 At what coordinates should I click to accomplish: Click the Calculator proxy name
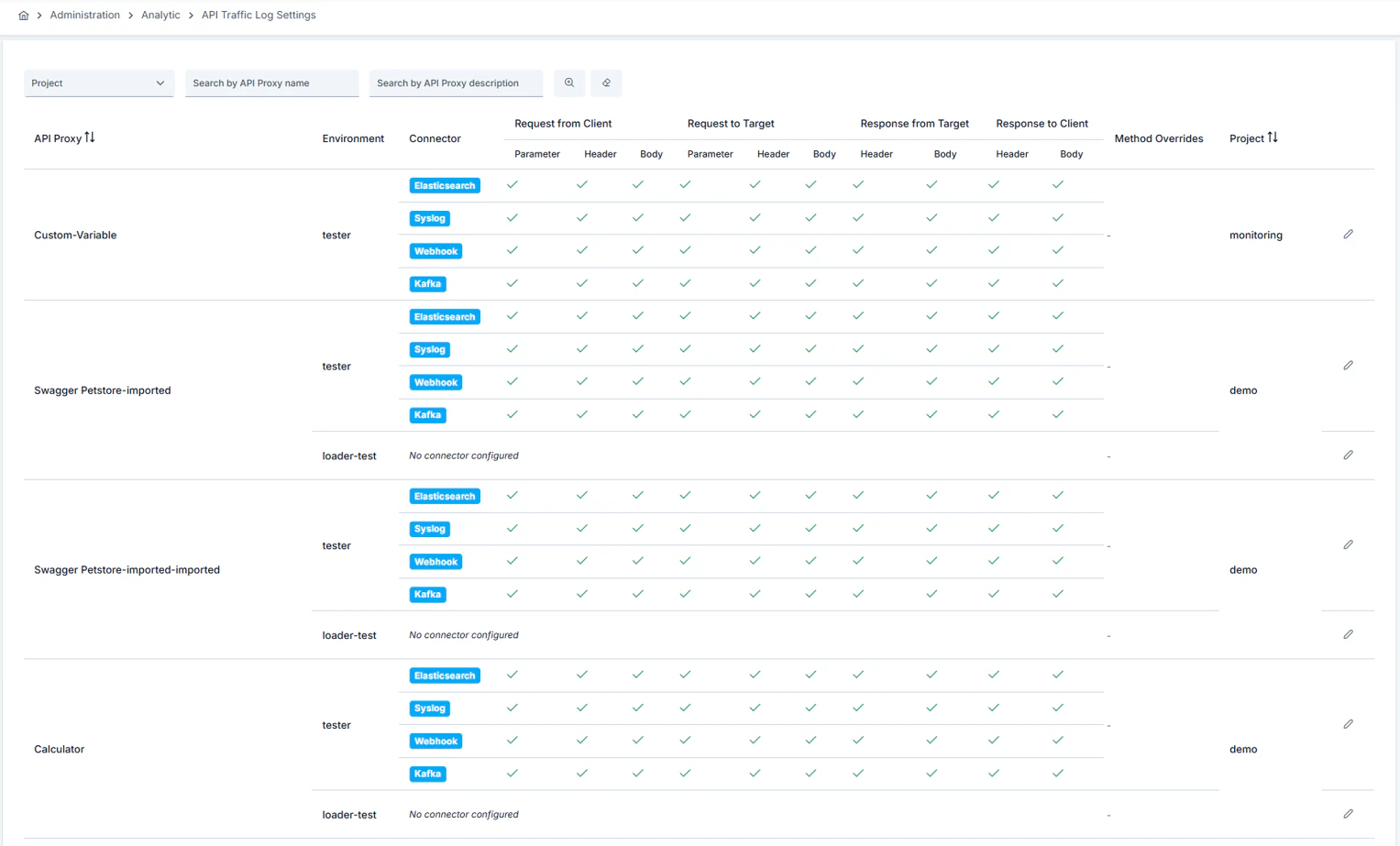[59, 750]
